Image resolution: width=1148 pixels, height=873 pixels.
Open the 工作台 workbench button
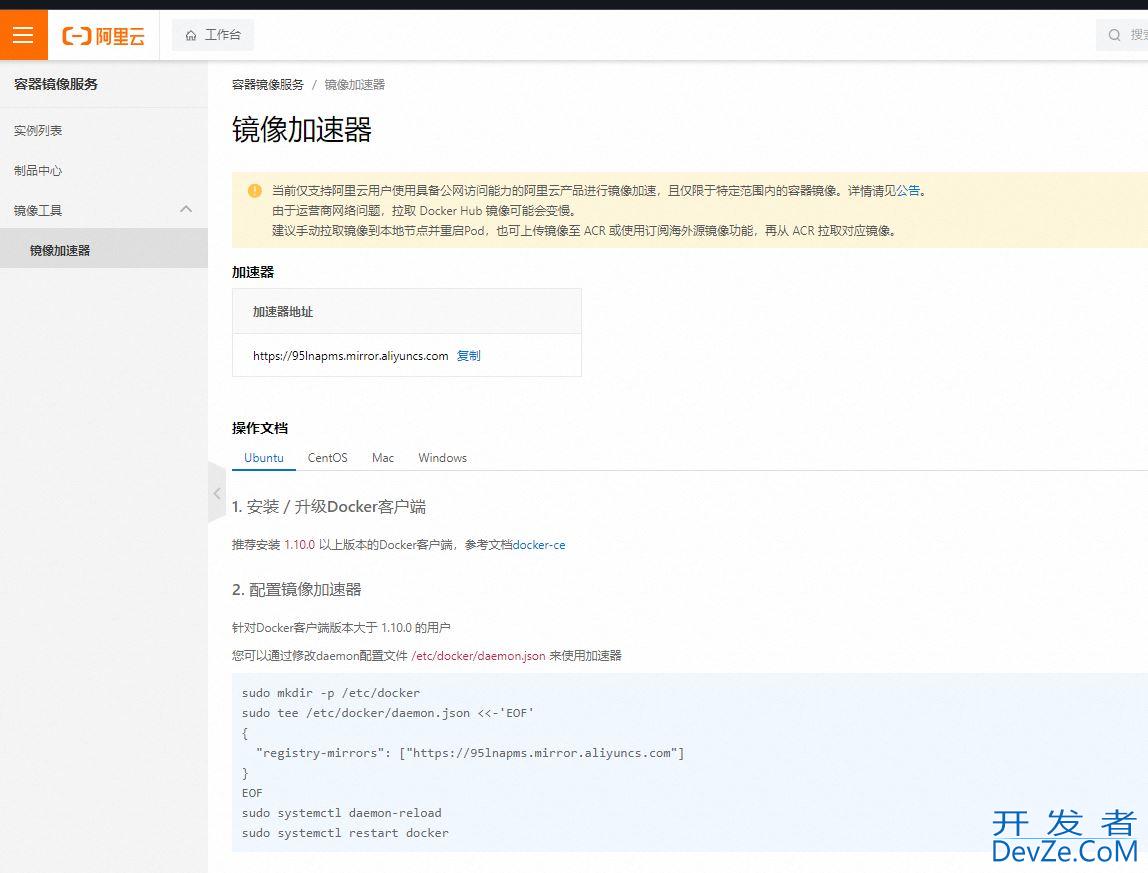[x=213, y=34]
